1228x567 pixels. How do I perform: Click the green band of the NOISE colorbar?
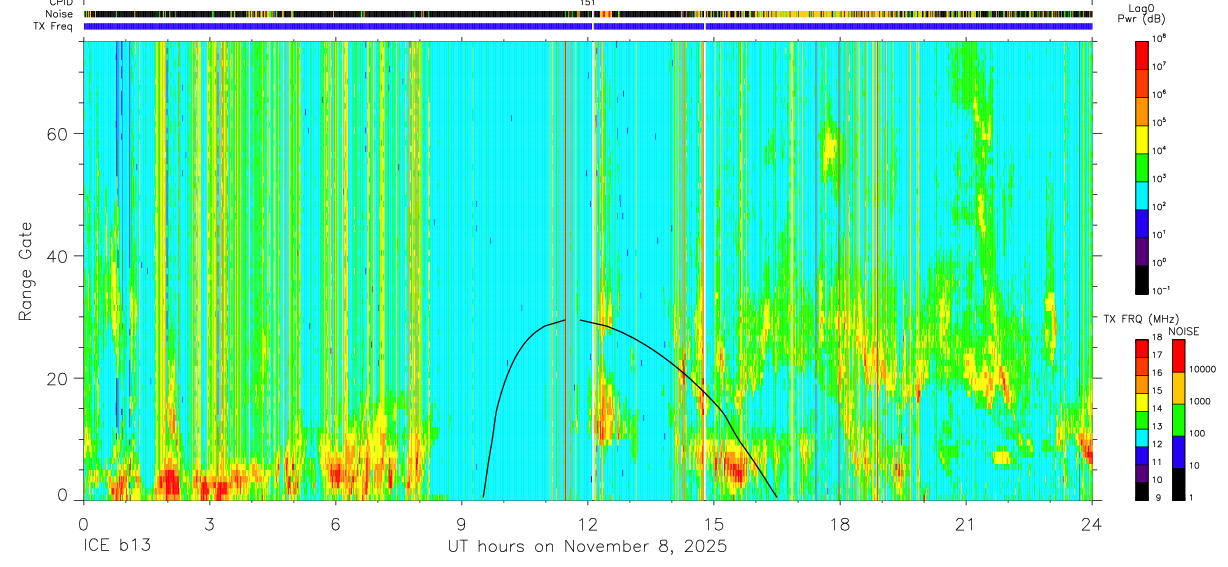pos(1178,420)
